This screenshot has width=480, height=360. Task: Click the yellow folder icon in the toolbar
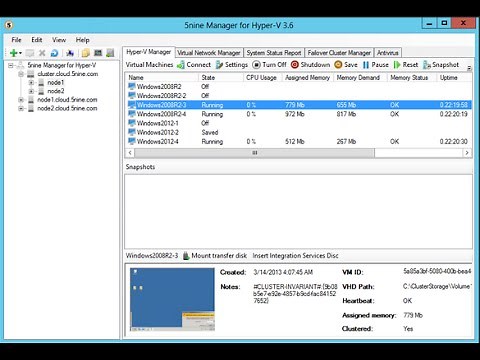86,53
